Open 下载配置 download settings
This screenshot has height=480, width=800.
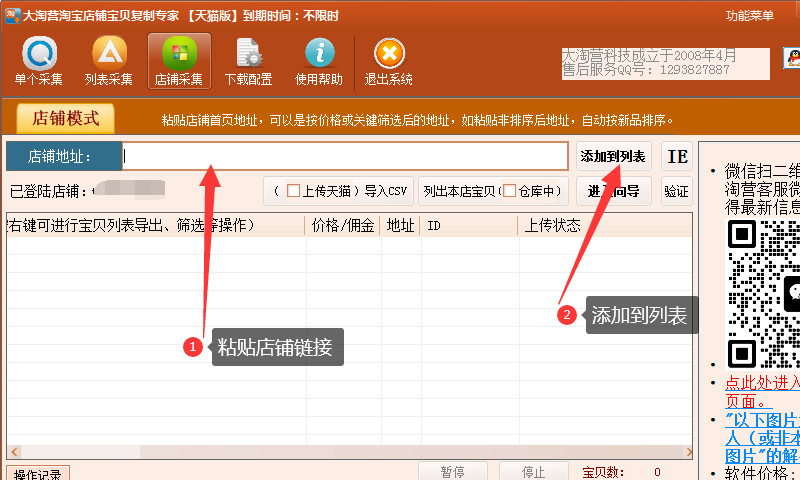tap(248, 60)
